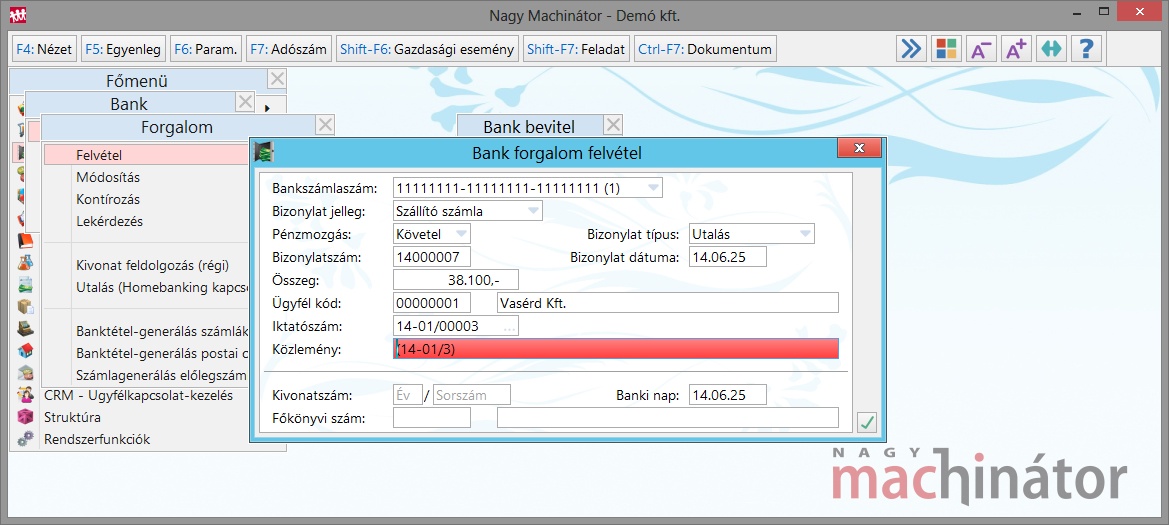Expand the Bank panel arrow
The height and width of the screenshot is (525, 1169).
268,109
